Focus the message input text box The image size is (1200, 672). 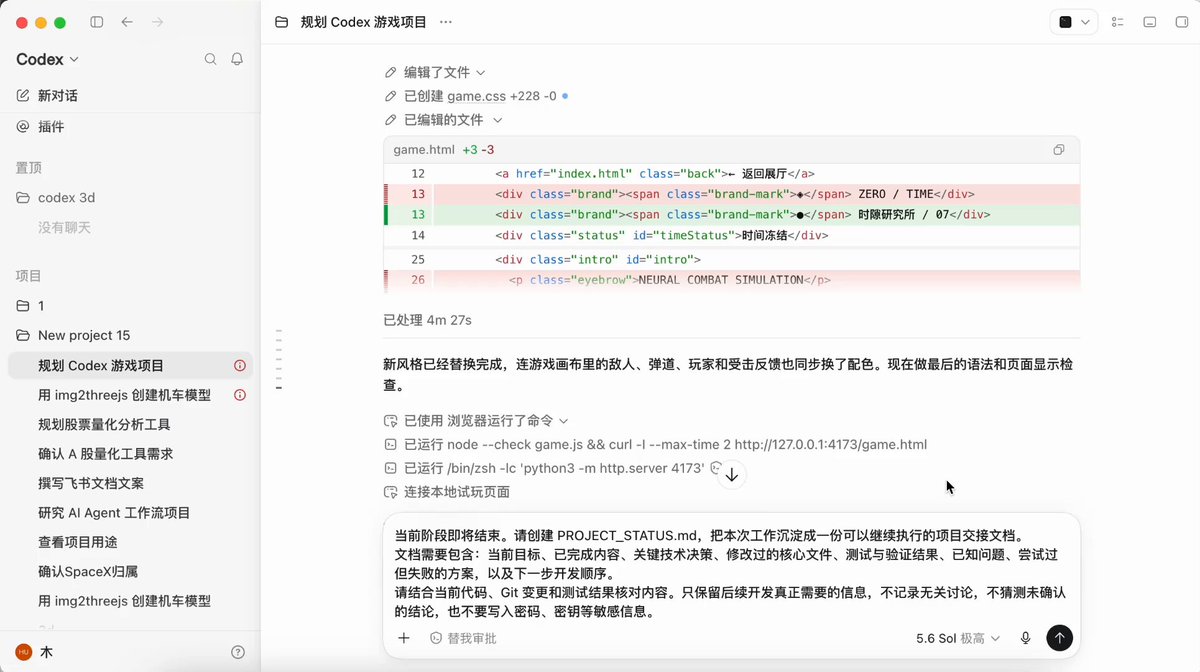click(731, 573)
